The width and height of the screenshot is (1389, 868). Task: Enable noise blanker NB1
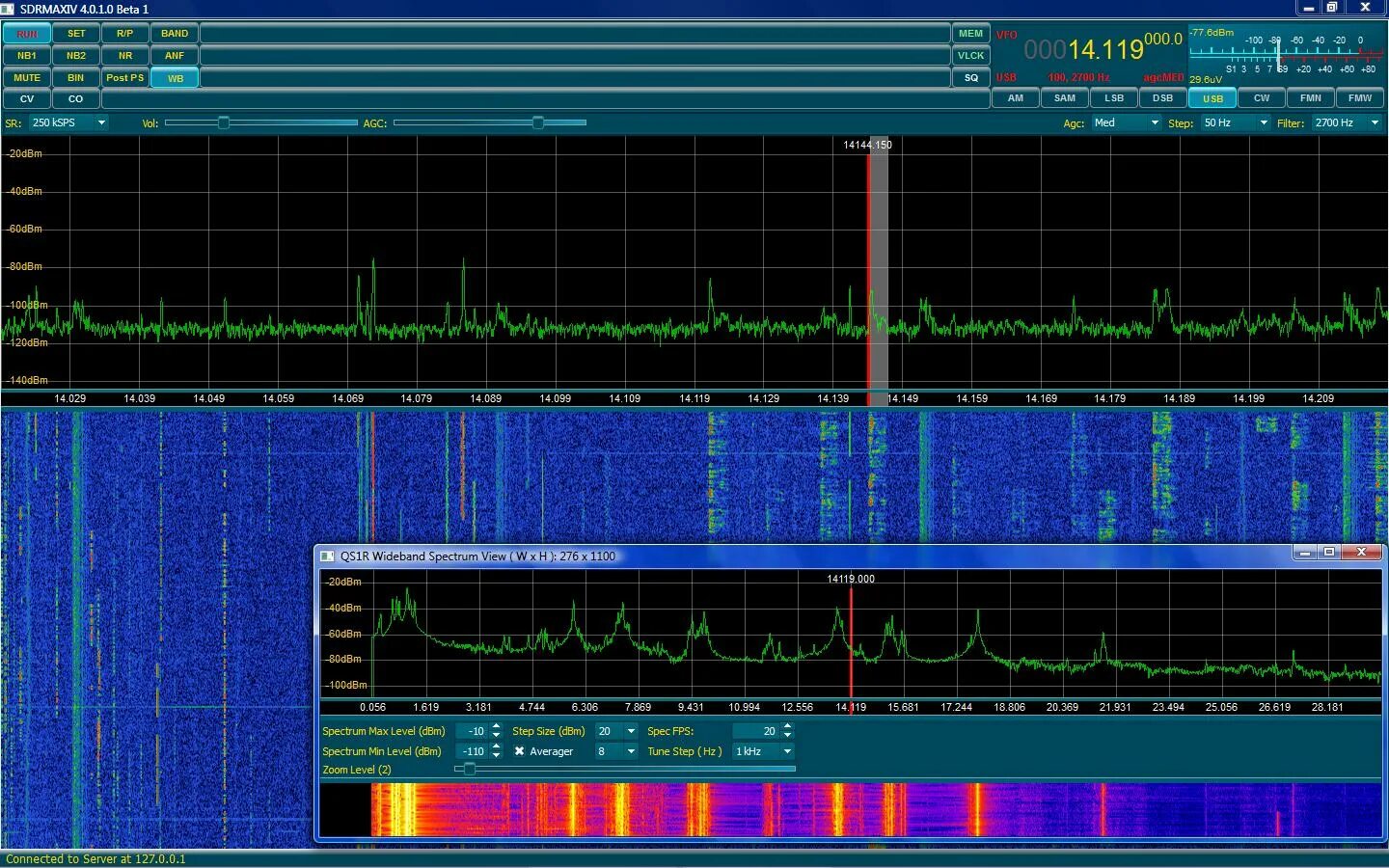tap(27, 56)
